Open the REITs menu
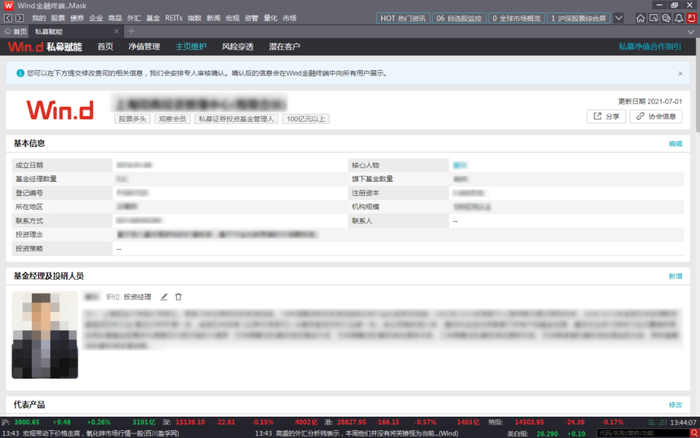The height and width of the screenshot is (438, 700). tap(174, 18)
